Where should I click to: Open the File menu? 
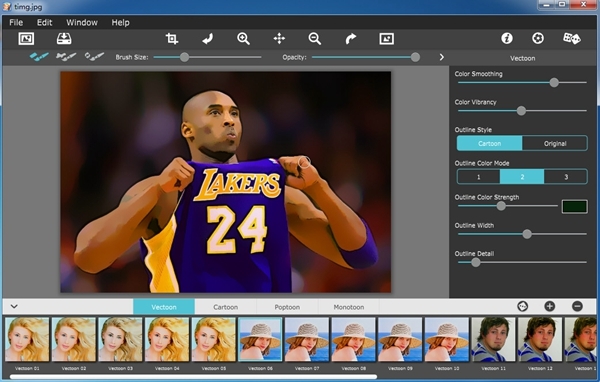[x=16, y=23]
